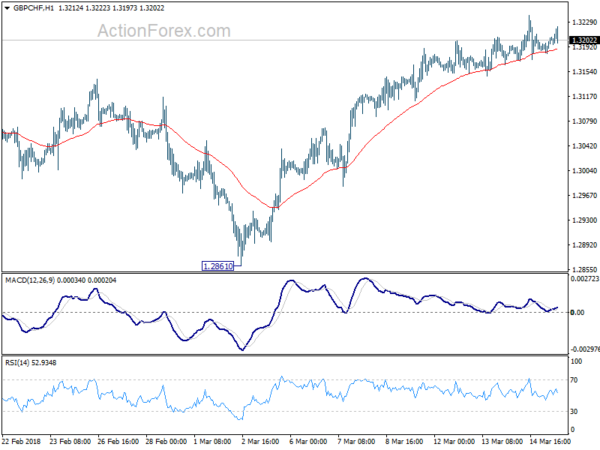Click the chart menu triangle beside GBPCHF,H1
This screenshot has width=600, height=450.
coord(7,8)
